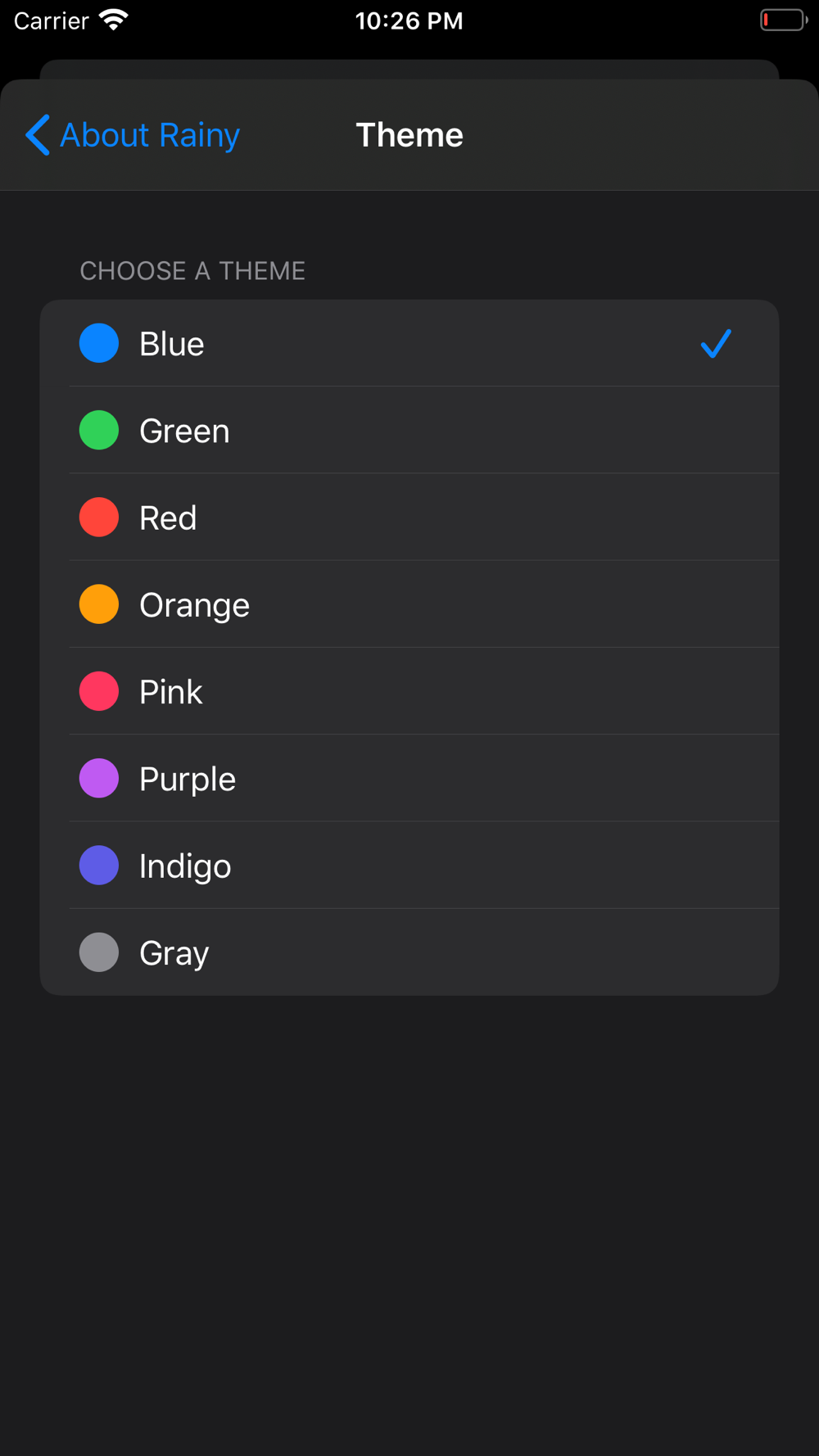Image resolution: width=819 pixels, height=1456 pixels.
Task: Tap the gray color dot
Action: click(x=99, y=952)
